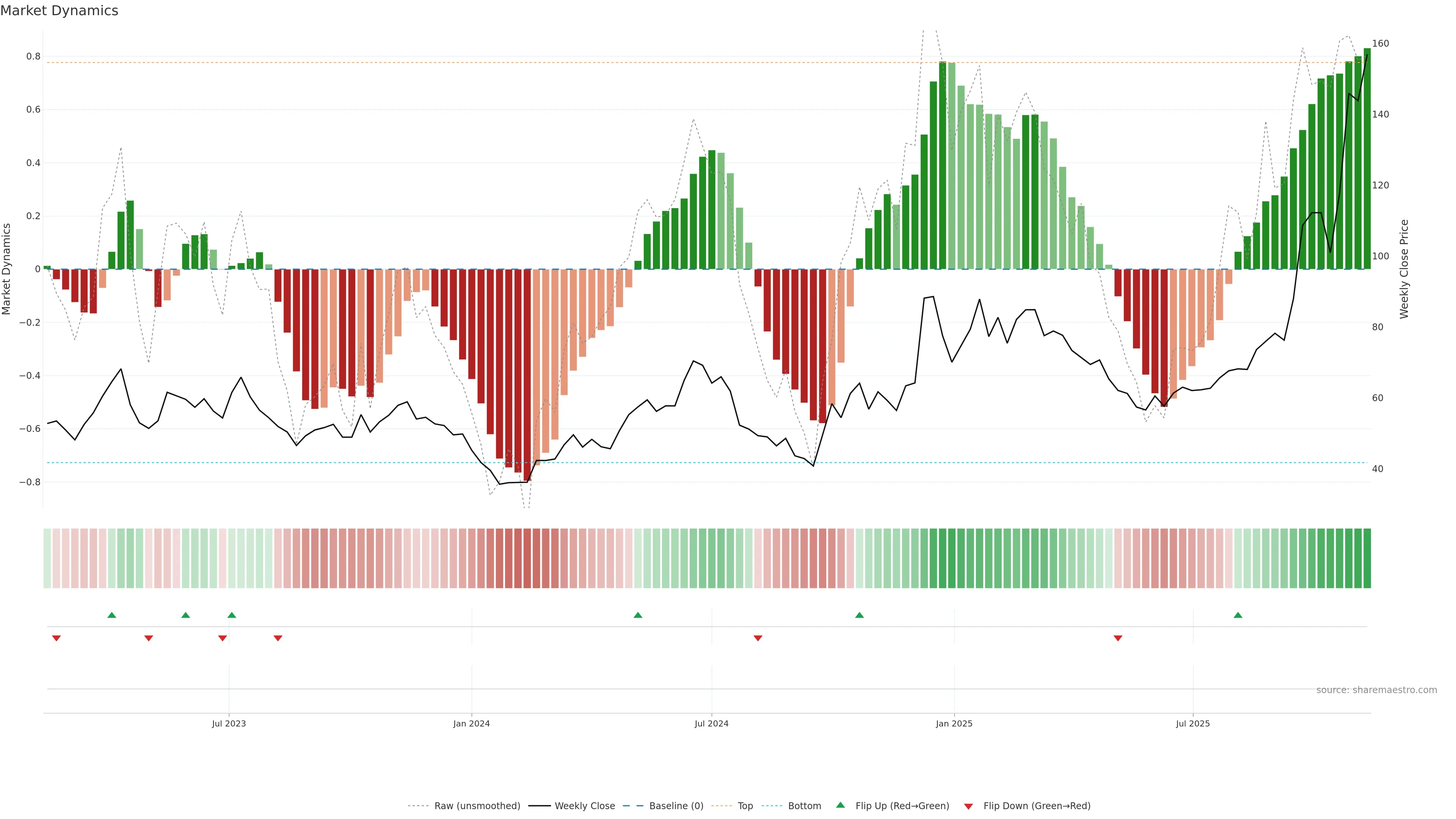Click the rightmost red flip-down triangle marker
The width and height of the screenshot is (1456, 819).
click(1117, 638)
